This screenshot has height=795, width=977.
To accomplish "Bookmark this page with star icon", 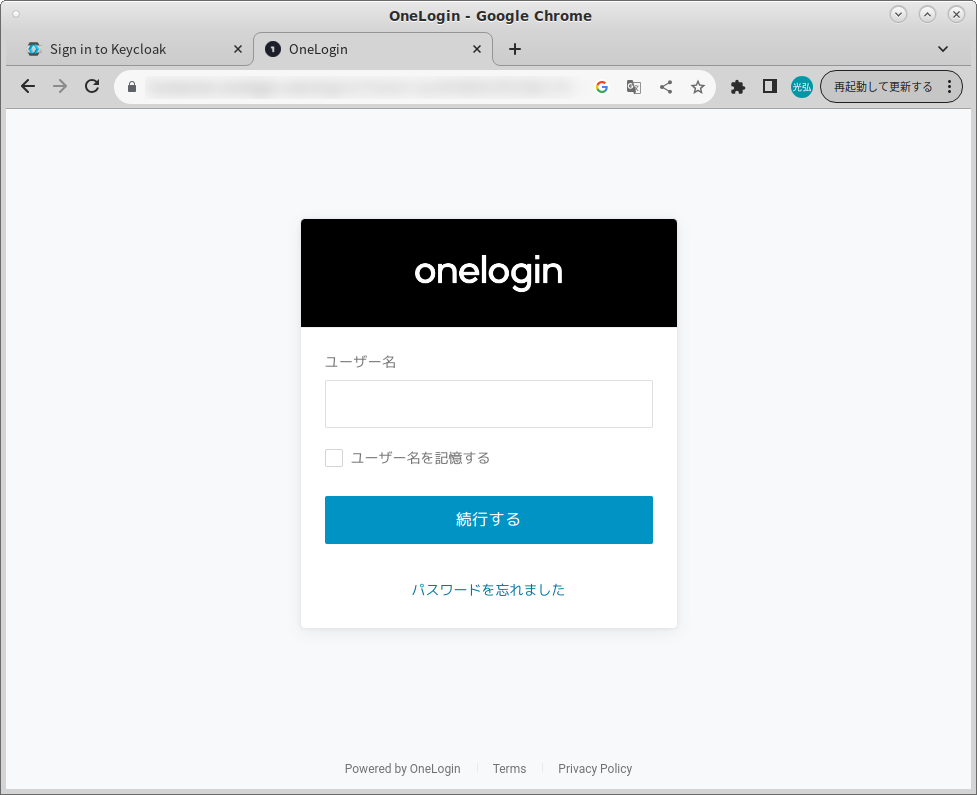I will (698, 87).
